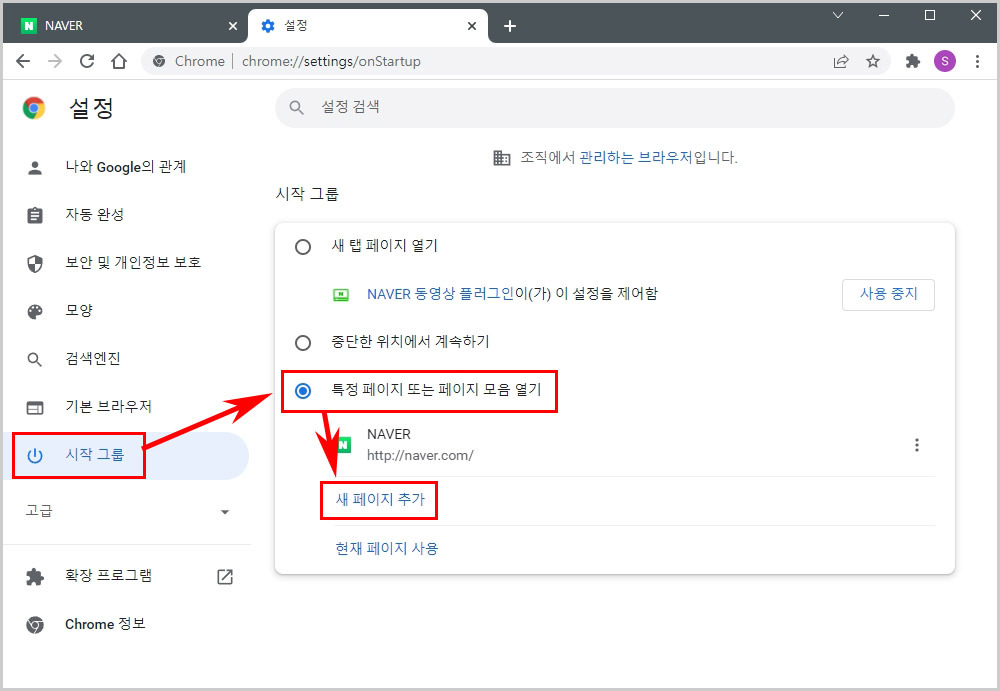Screen dimensions: 1000x691
Task: Click the forward navigation arrow
Action: click(x=55, y=61)
